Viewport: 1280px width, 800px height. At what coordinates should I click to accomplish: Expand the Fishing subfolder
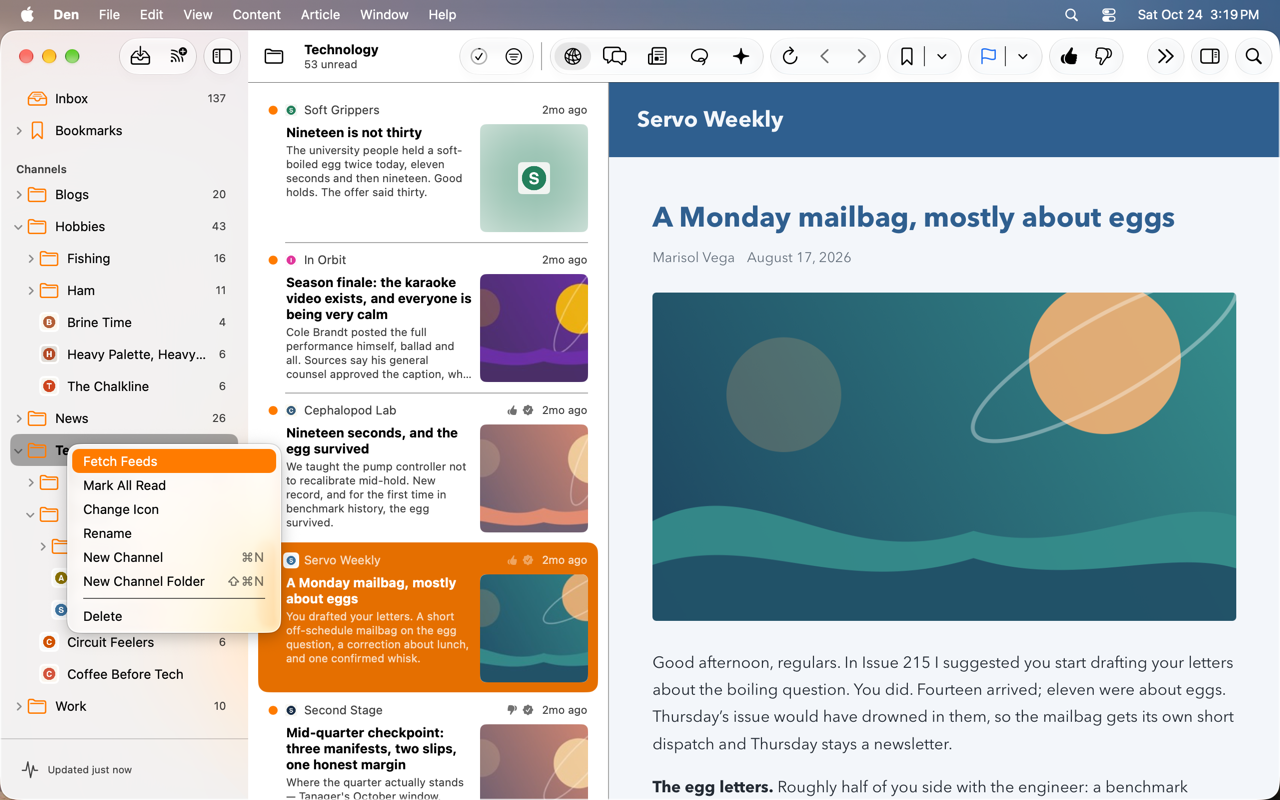click(x=31, y=259)
